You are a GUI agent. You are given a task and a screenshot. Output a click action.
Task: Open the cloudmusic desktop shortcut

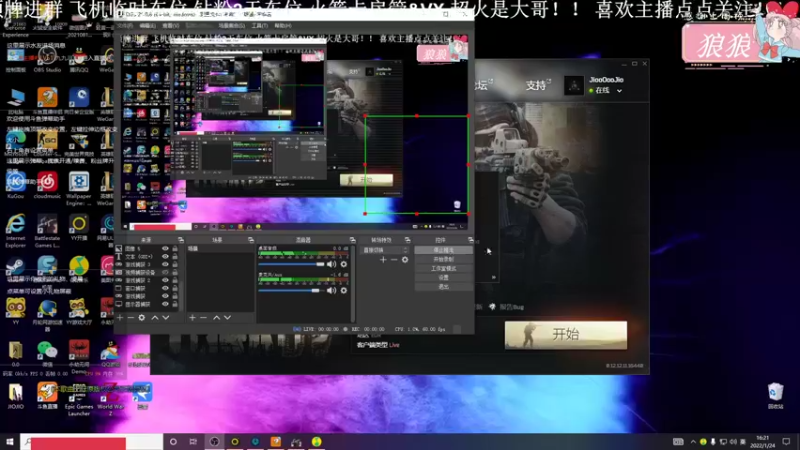click(47, 186)
